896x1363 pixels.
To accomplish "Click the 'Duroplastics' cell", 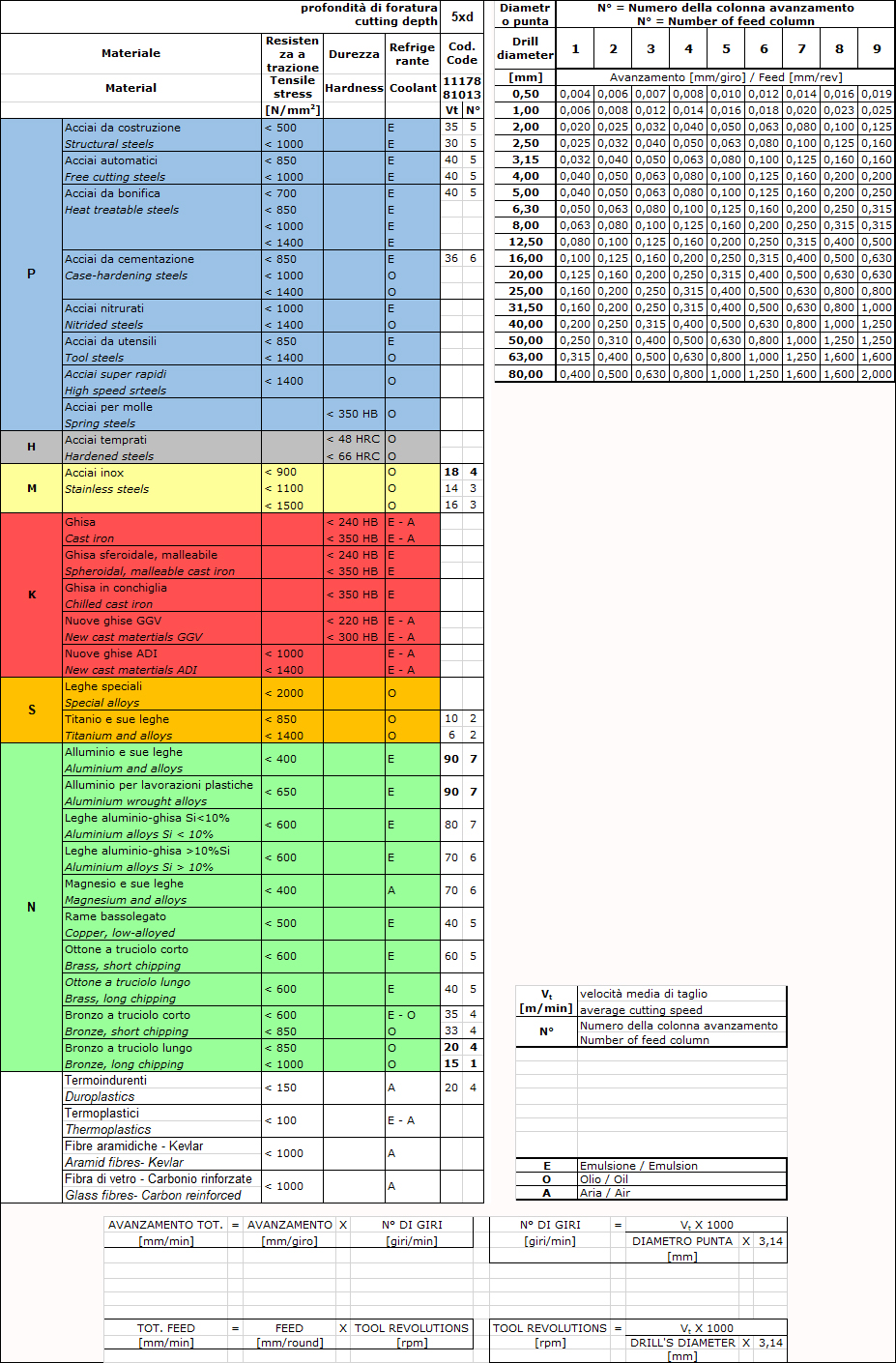I will 162,1097.
